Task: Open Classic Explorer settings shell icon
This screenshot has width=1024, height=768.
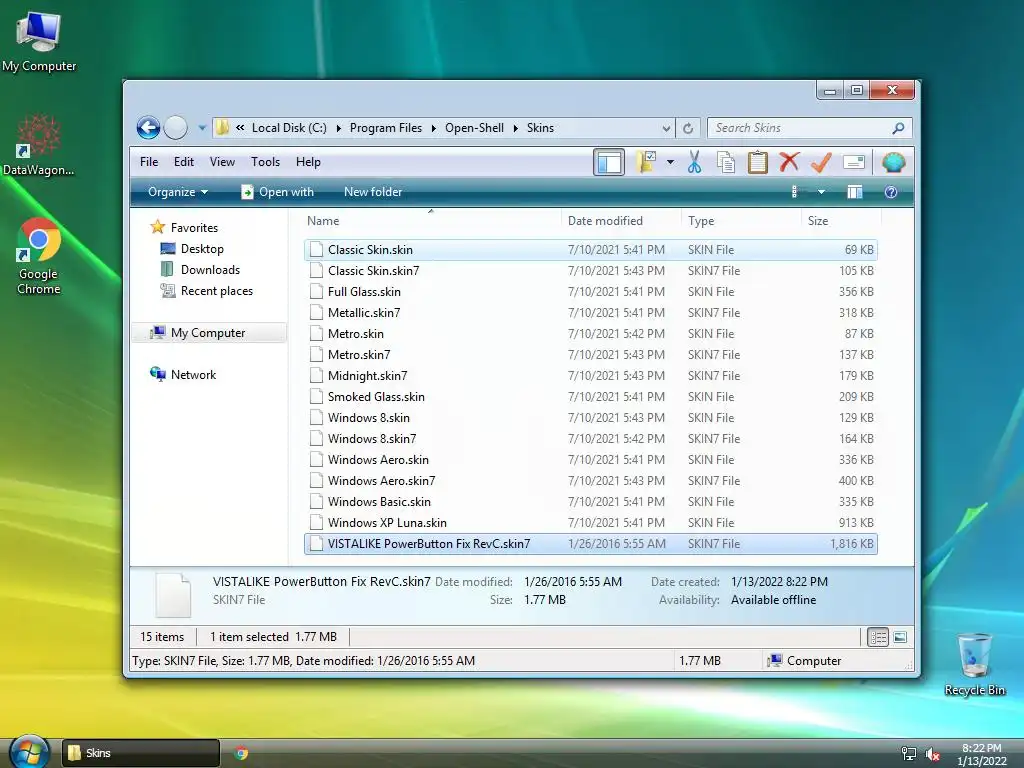Action: tap(893, 162)
